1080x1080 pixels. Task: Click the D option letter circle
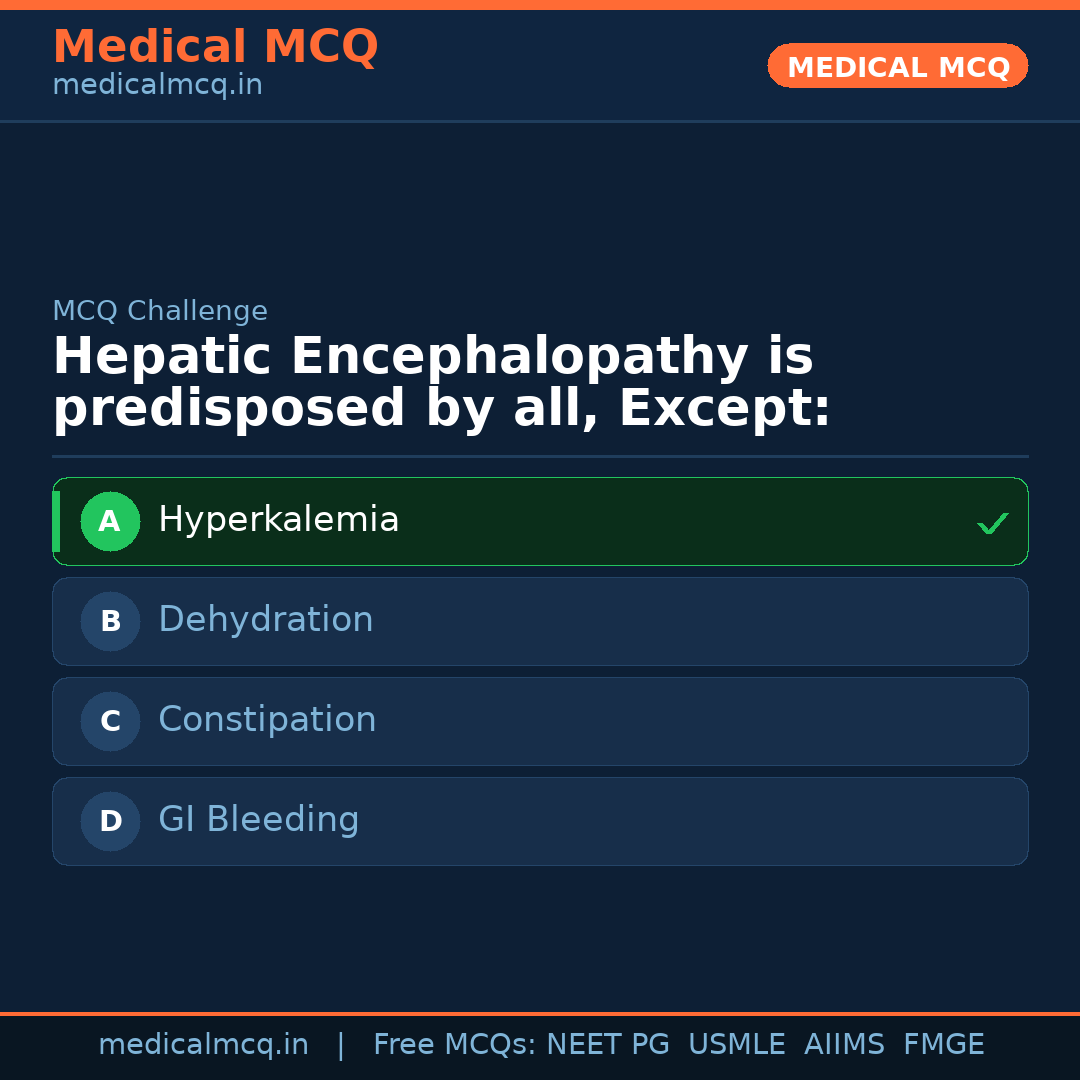tap(110, 821)
